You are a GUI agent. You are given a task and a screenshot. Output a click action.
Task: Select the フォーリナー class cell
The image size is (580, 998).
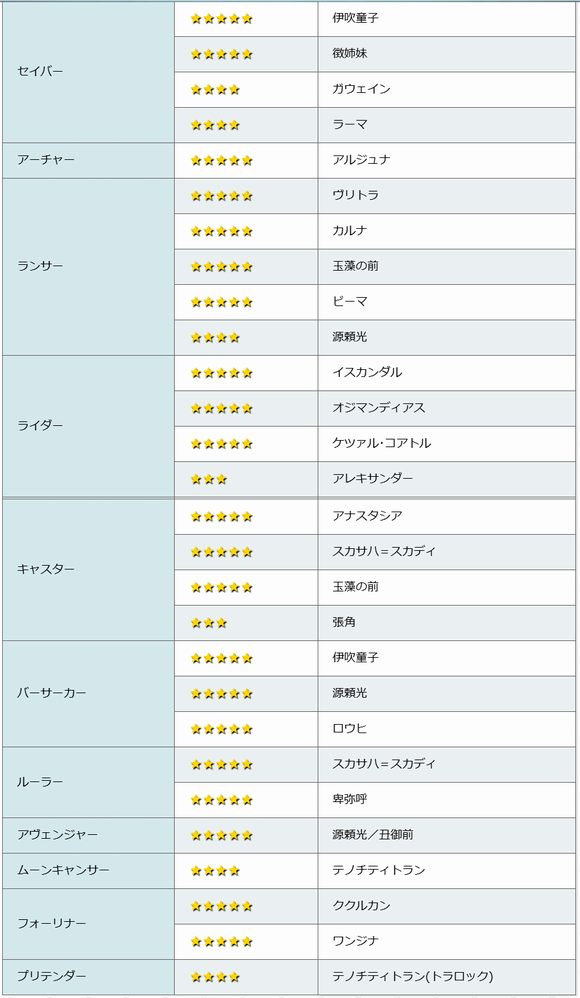[x=88, y=924]
